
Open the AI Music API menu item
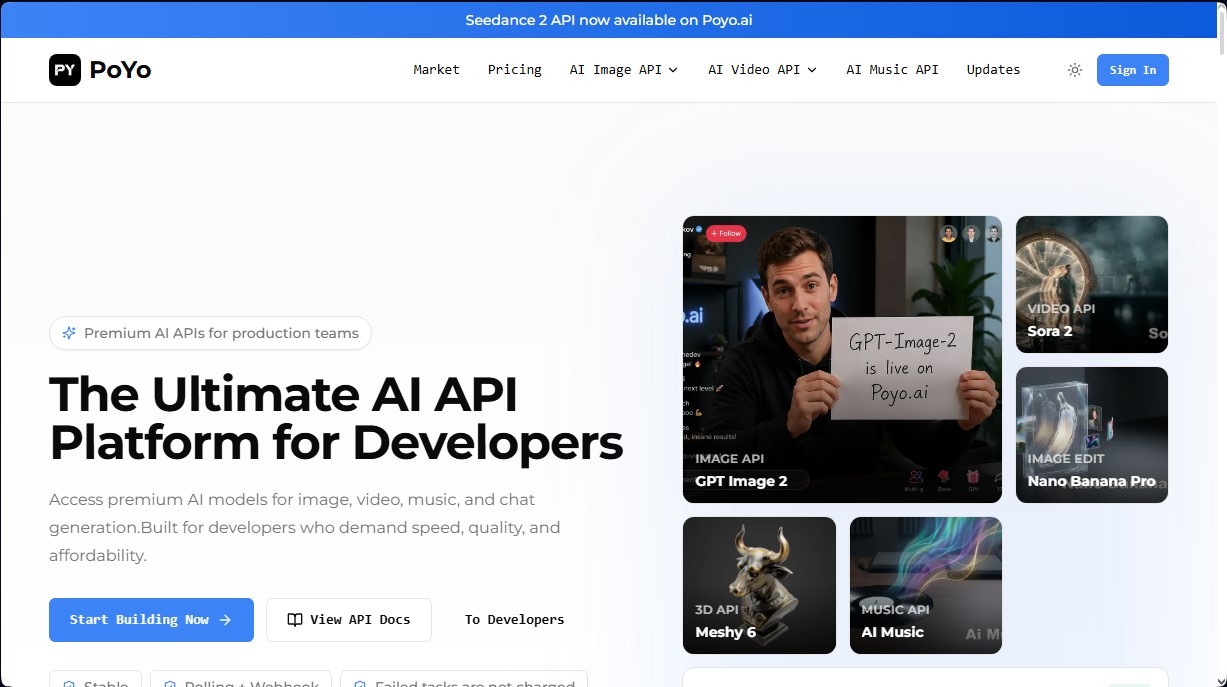pyautogui.click(x=892, y=70)
